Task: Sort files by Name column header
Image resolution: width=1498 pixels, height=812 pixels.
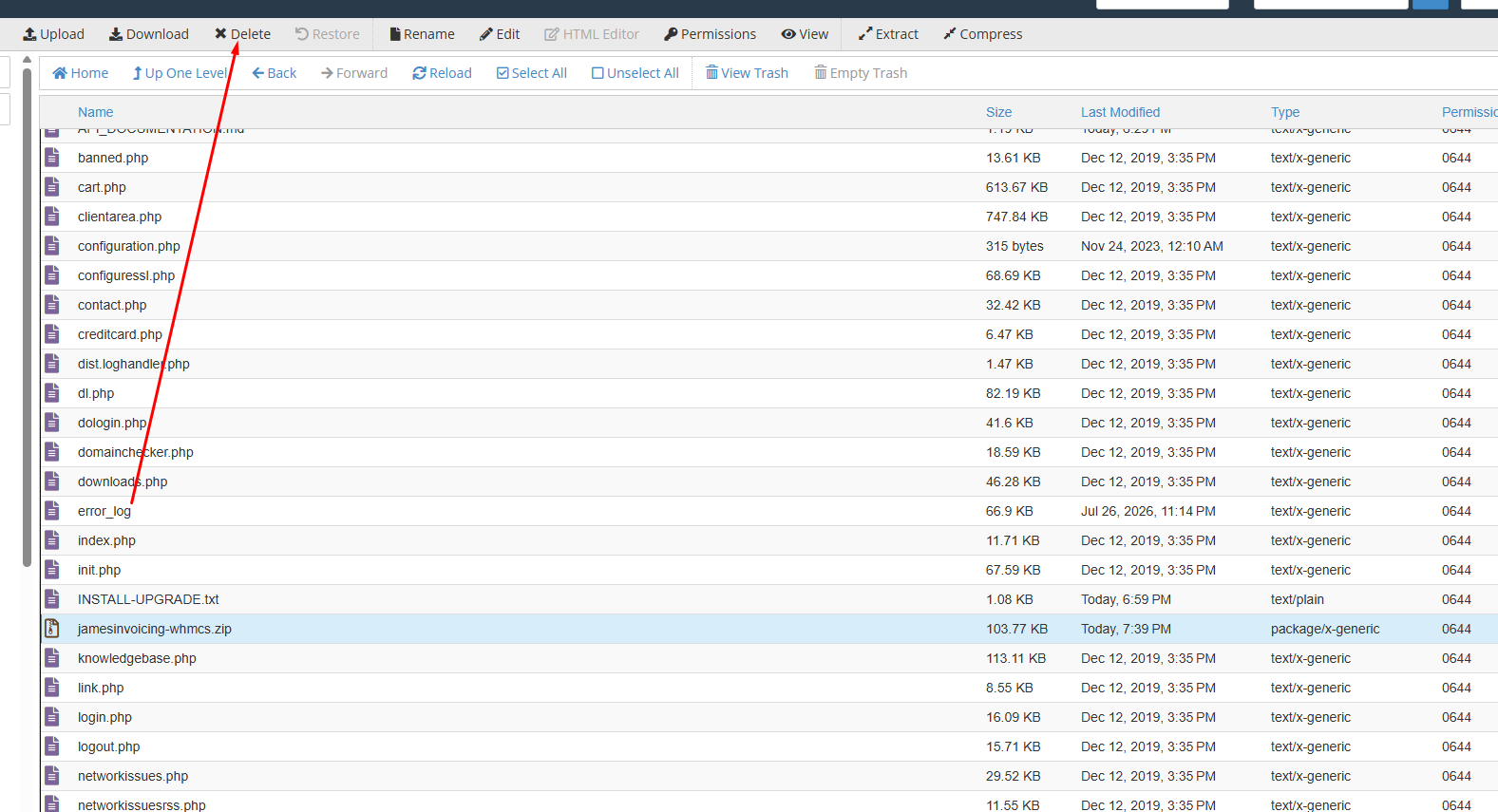Action: click(95, 112)
